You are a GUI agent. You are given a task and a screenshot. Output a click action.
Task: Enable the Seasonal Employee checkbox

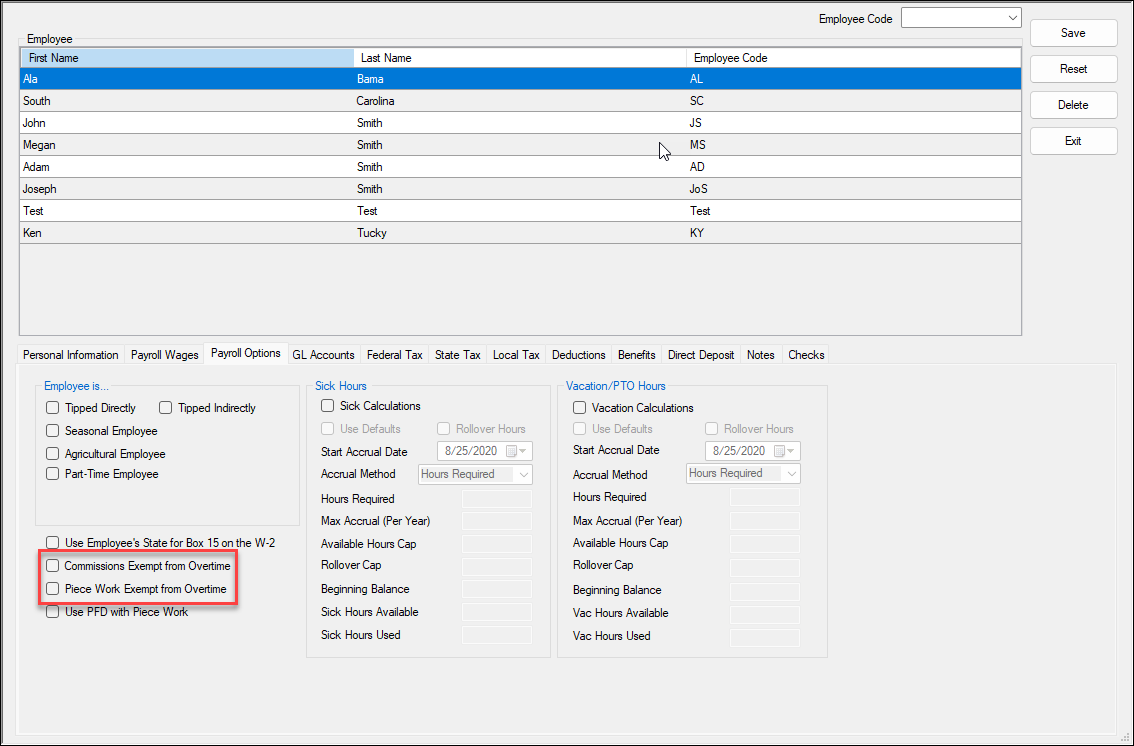click(x=53, y=431)
